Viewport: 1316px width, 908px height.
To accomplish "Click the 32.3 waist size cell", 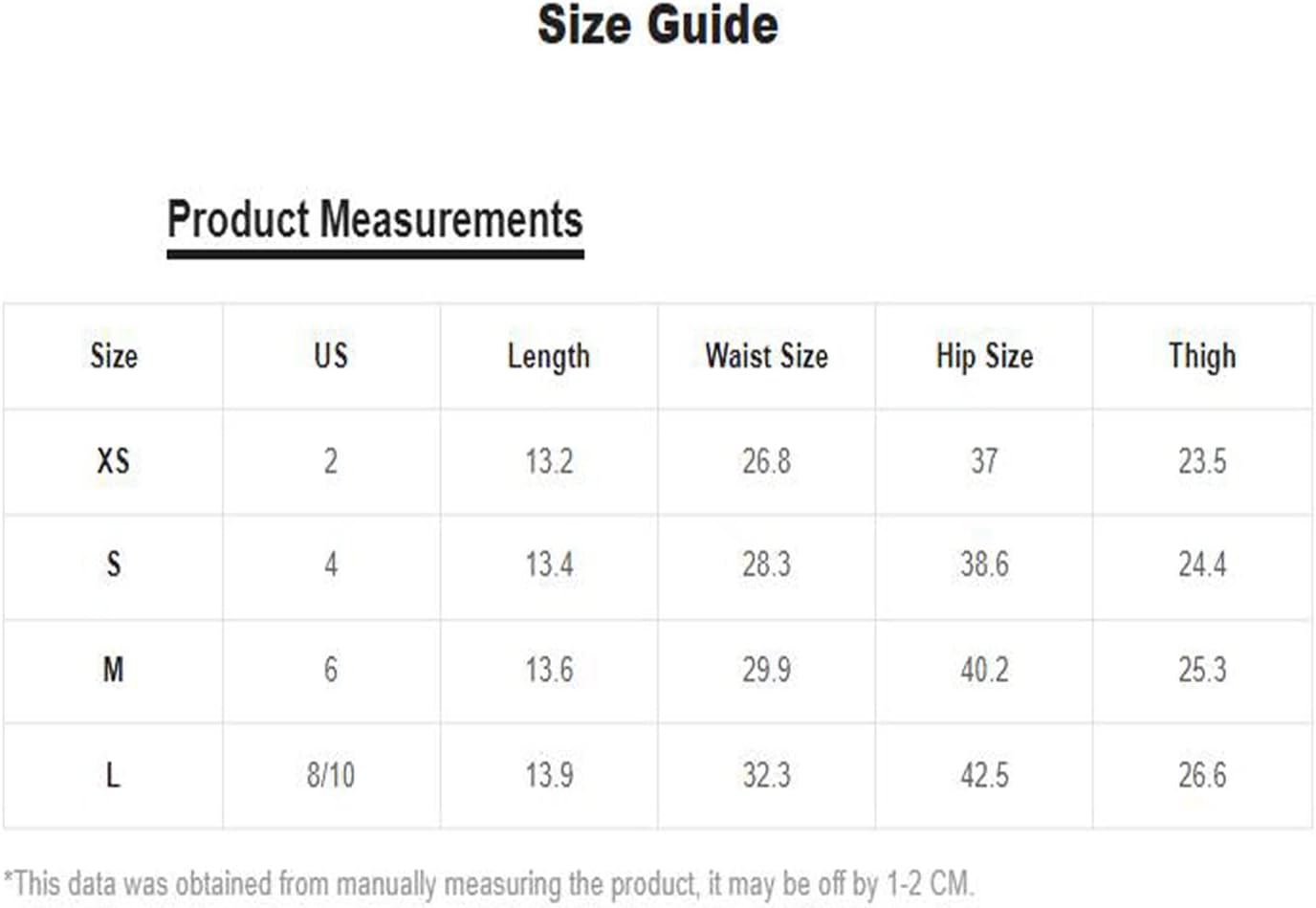I will pos(766,774).
